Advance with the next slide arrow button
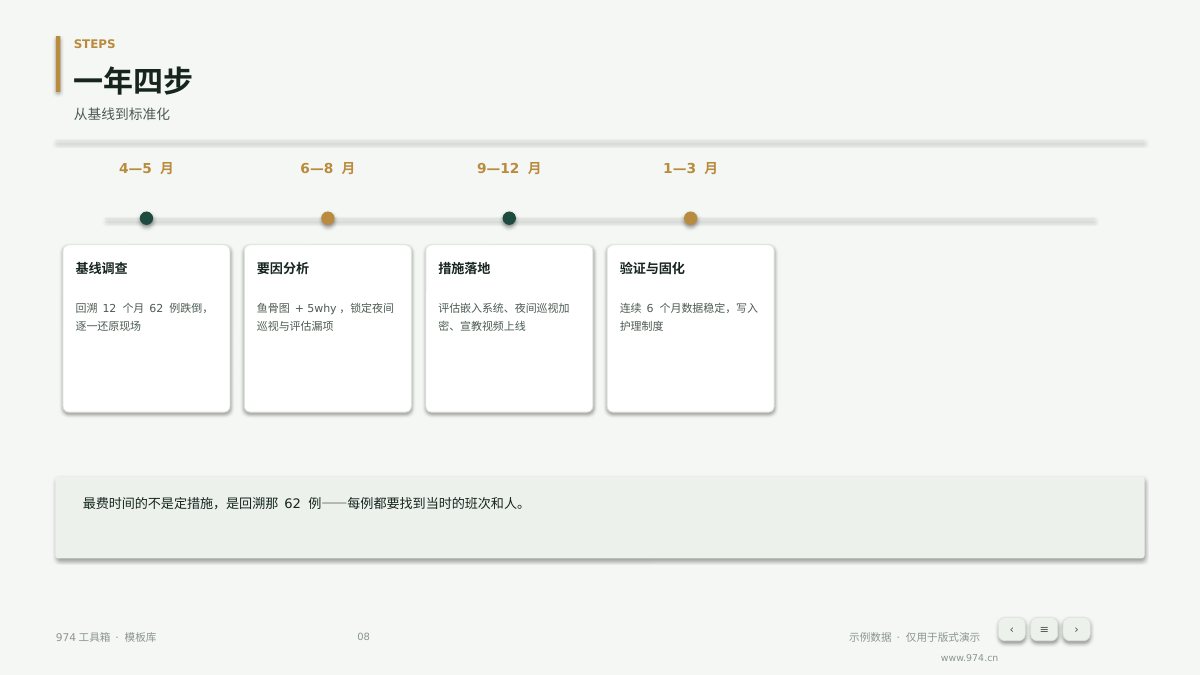 point(1076,629)
